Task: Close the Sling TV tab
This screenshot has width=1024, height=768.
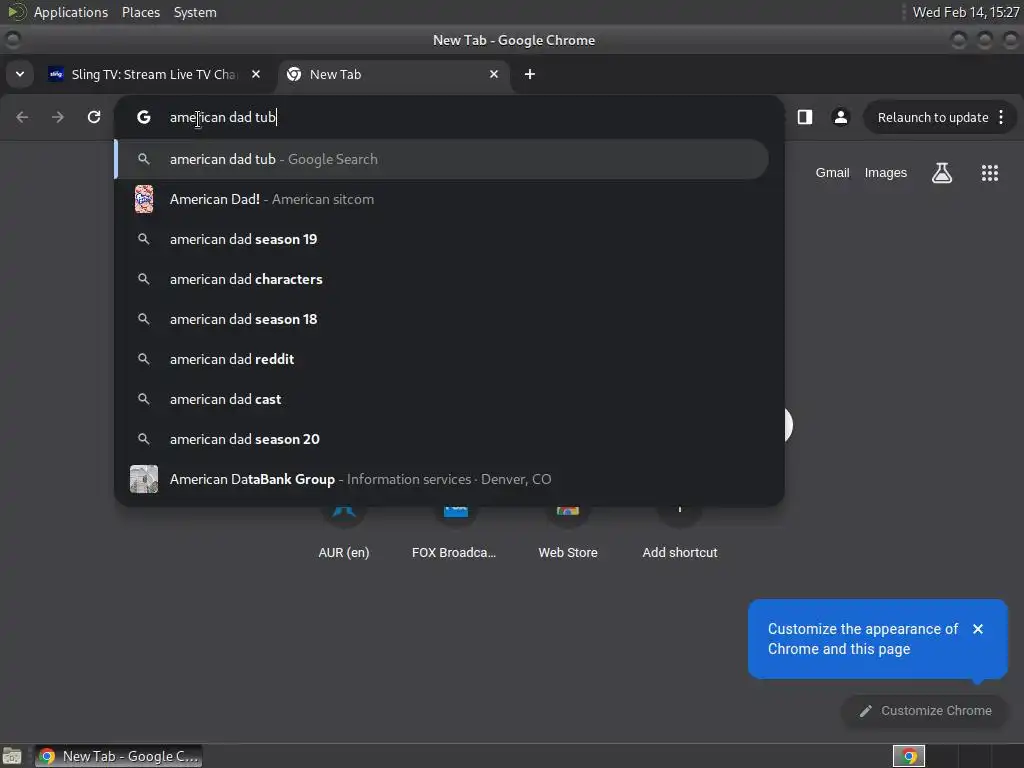Action: pos(256,74)
